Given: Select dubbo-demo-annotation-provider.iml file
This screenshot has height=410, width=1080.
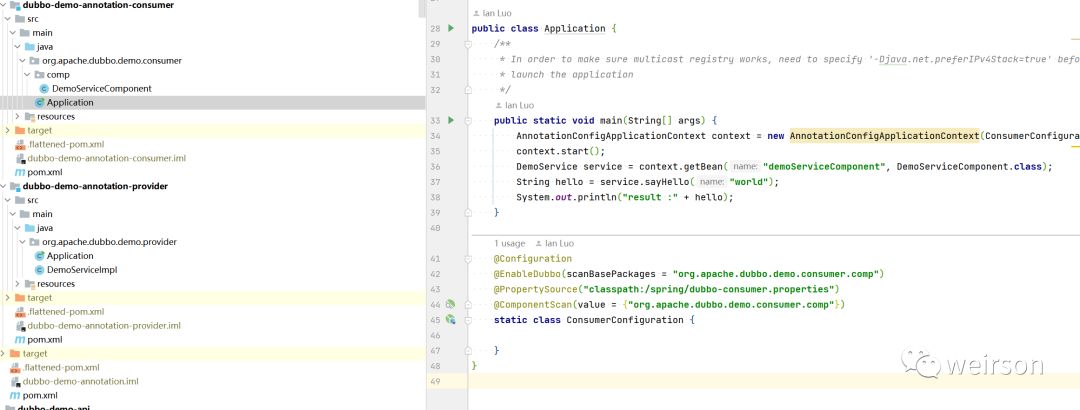Looking at the screenshot, I should [x=103, y=325].
